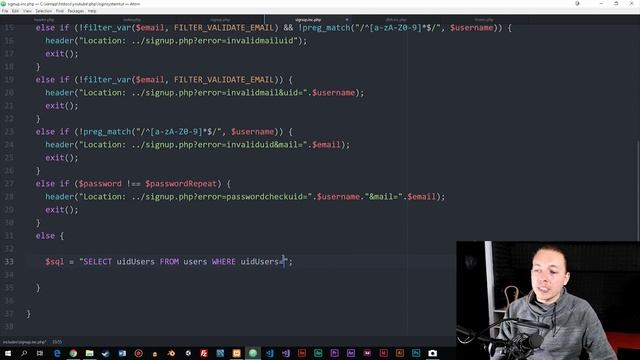
Task: Click the includes\signup.inc.php path in status bar
Action: (24, 342)
